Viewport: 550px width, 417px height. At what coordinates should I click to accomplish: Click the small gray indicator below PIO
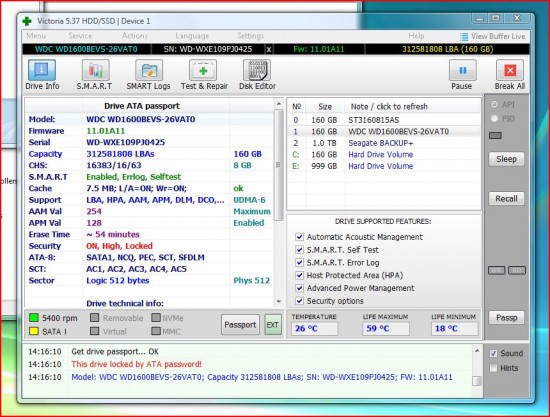(495, 135)
